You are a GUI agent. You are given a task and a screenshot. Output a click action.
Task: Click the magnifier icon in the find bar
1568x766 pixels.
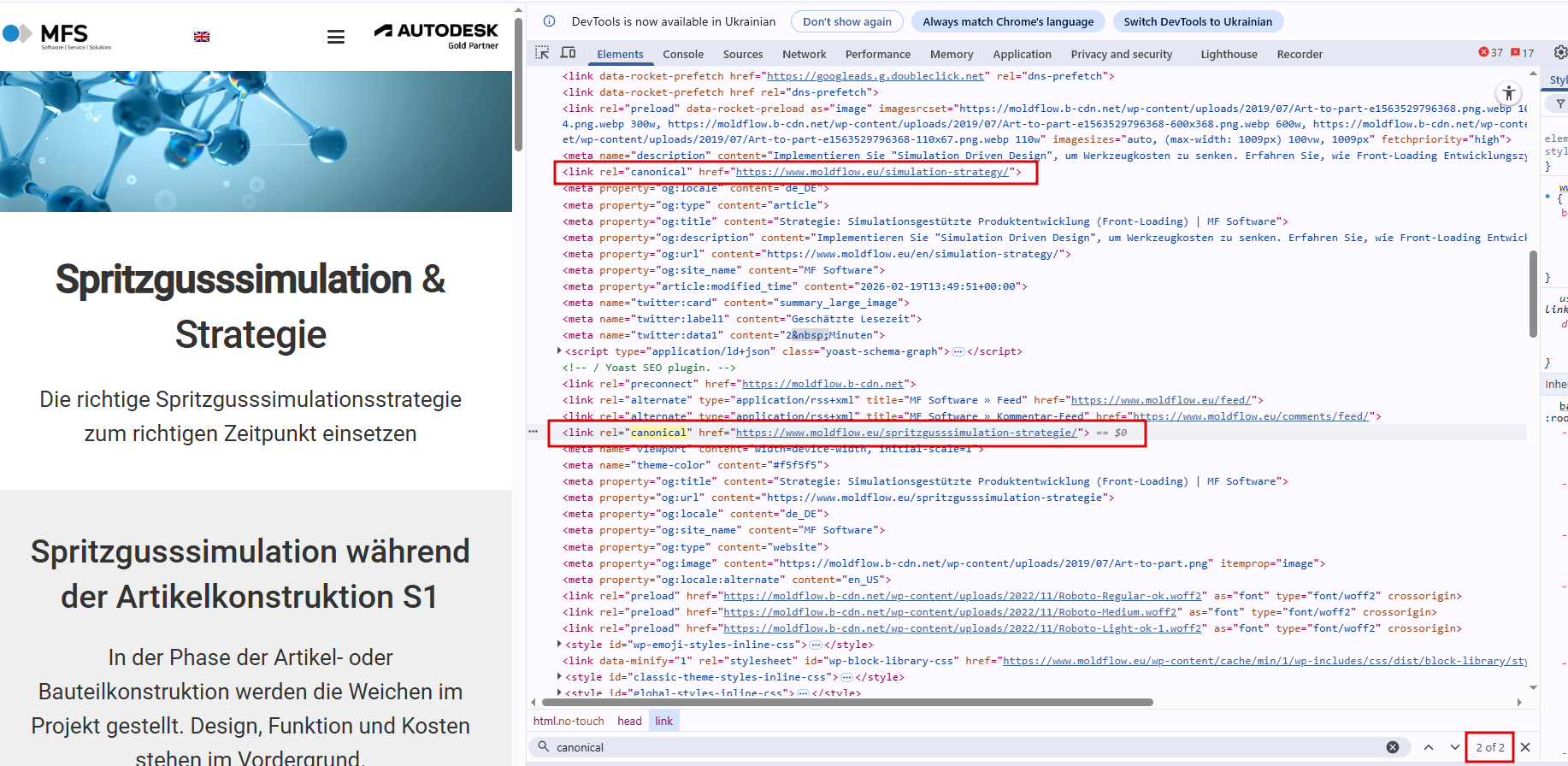544,747
